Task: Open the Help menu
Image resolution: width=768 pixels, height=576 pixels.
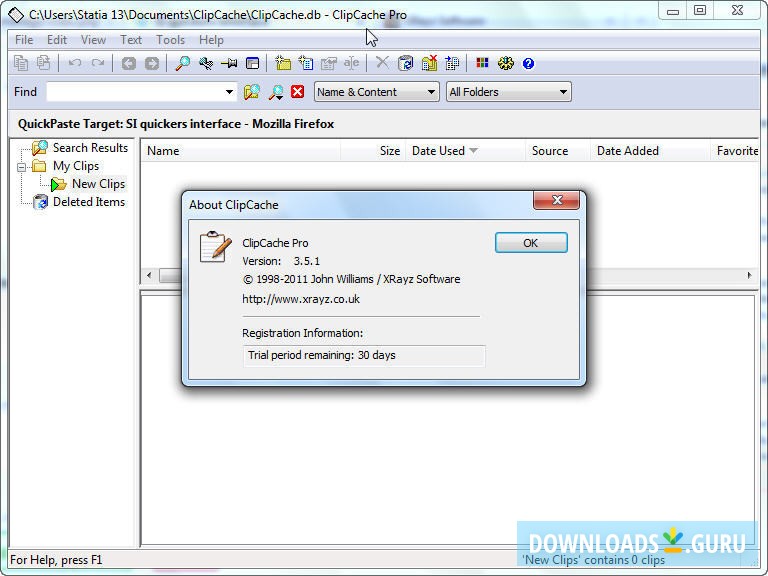Action: (211, 40)
